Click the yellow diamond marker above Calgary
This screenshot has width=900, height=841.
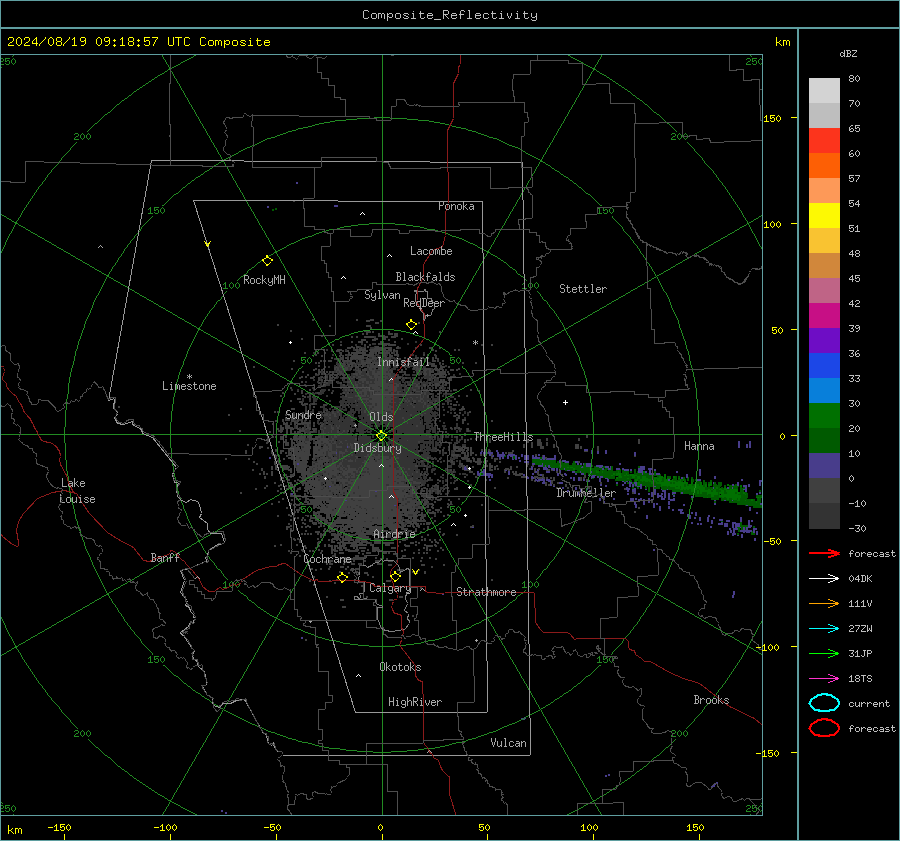395,576
